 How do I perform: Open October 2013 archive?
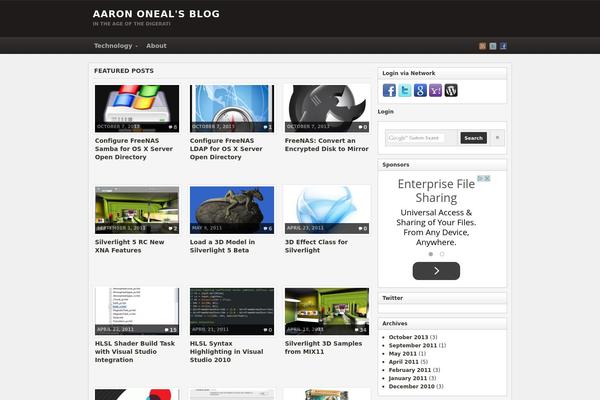click(x=408, y=337)
